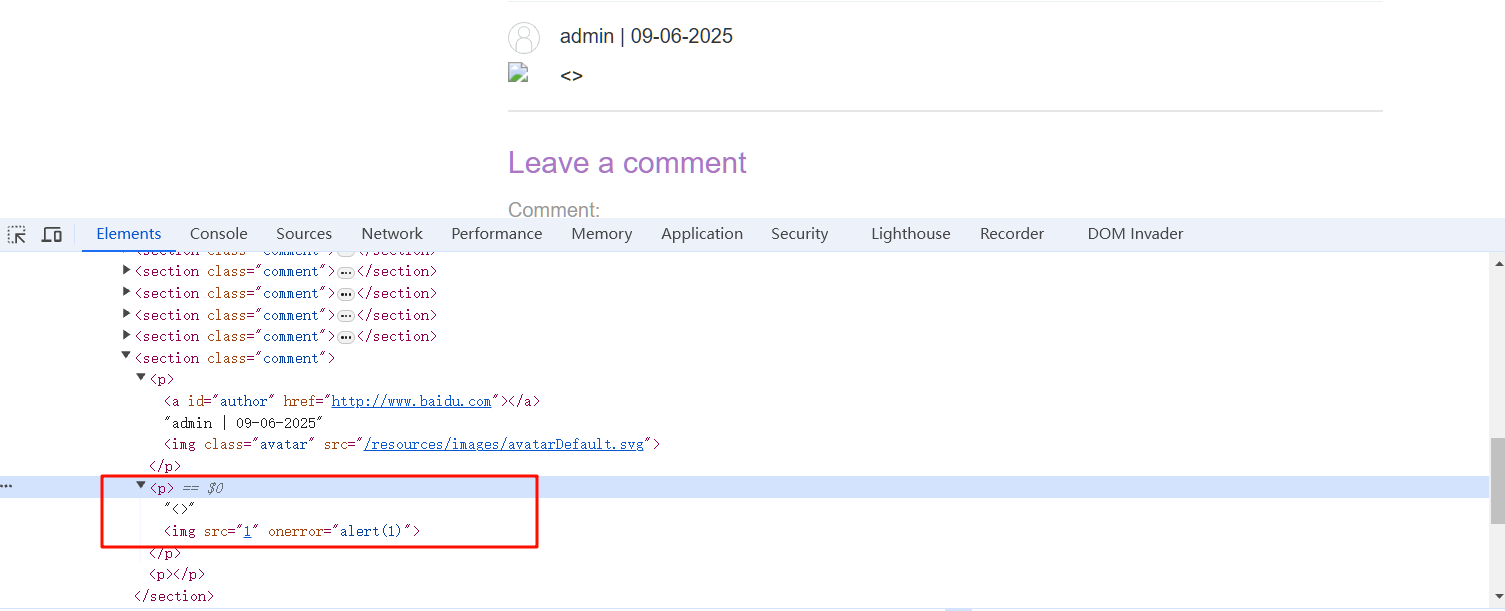Switch to the Network tab
Viewport: 1505px width, 611px height.
pyautogui.click(x=392, y=234)
